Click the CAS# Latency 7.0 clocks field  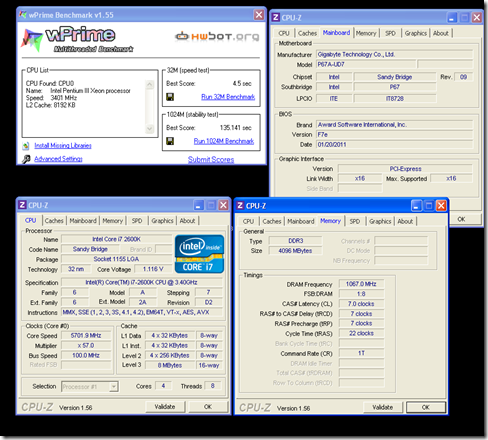click(361, 304)
